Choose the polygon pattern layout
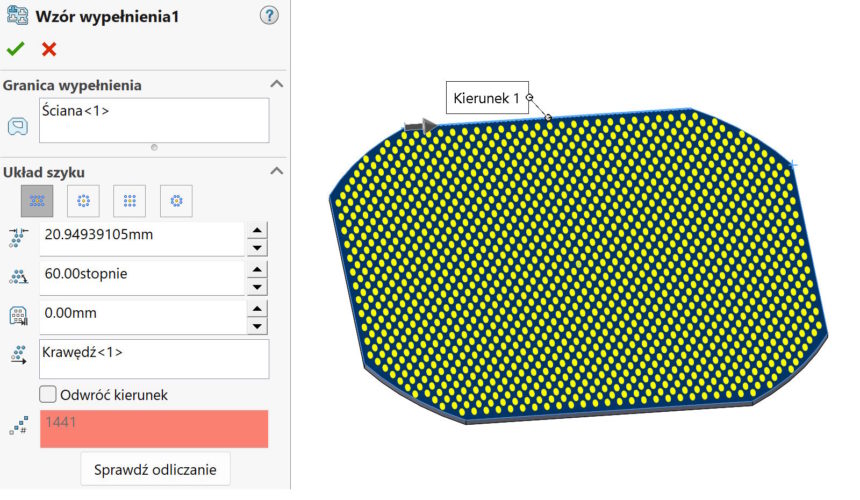The image size is (860, 500). 176,201
